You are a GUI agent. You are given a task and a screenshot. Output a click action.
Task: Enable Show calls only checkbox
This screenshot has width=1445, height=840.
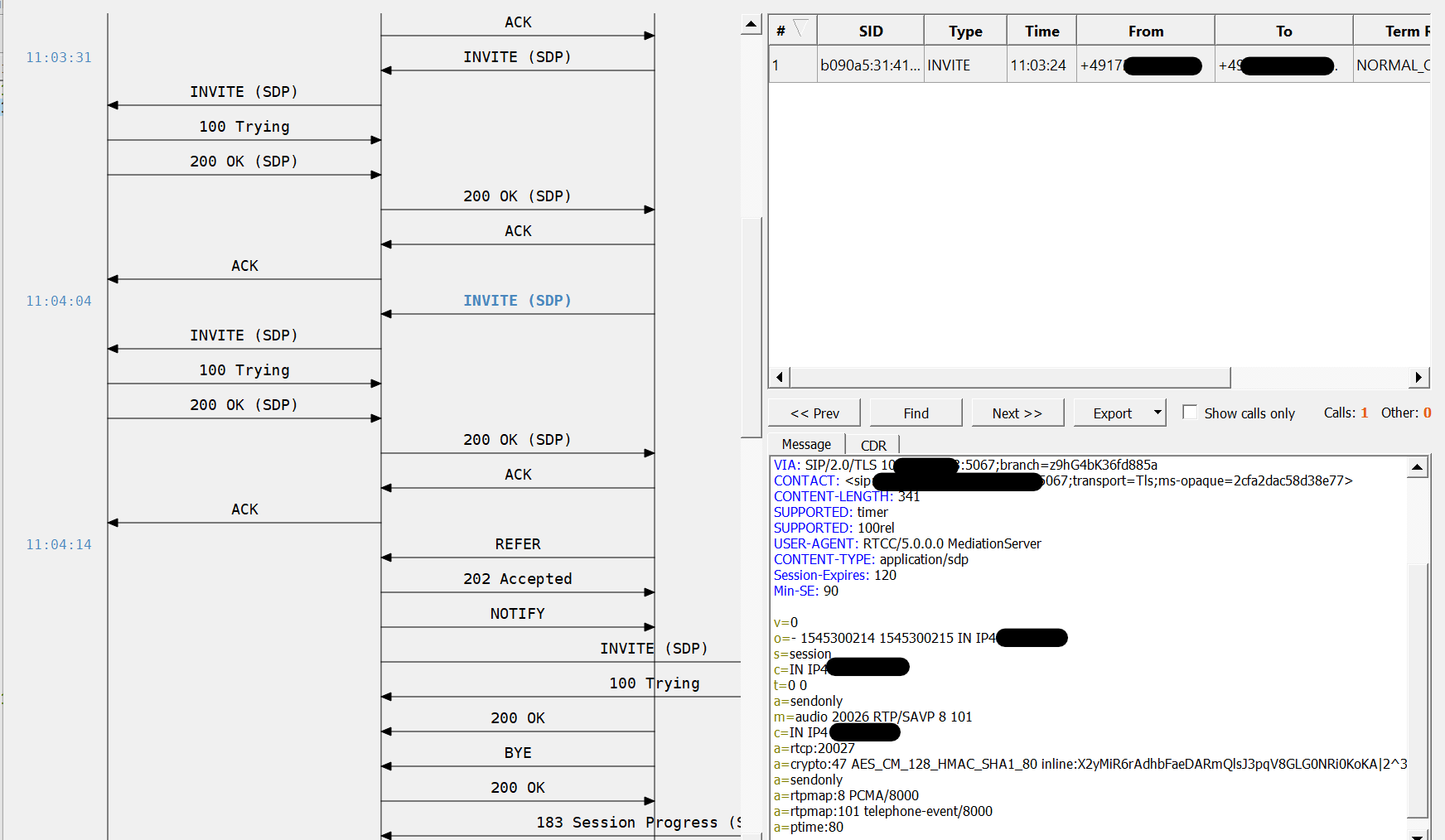1190,413
